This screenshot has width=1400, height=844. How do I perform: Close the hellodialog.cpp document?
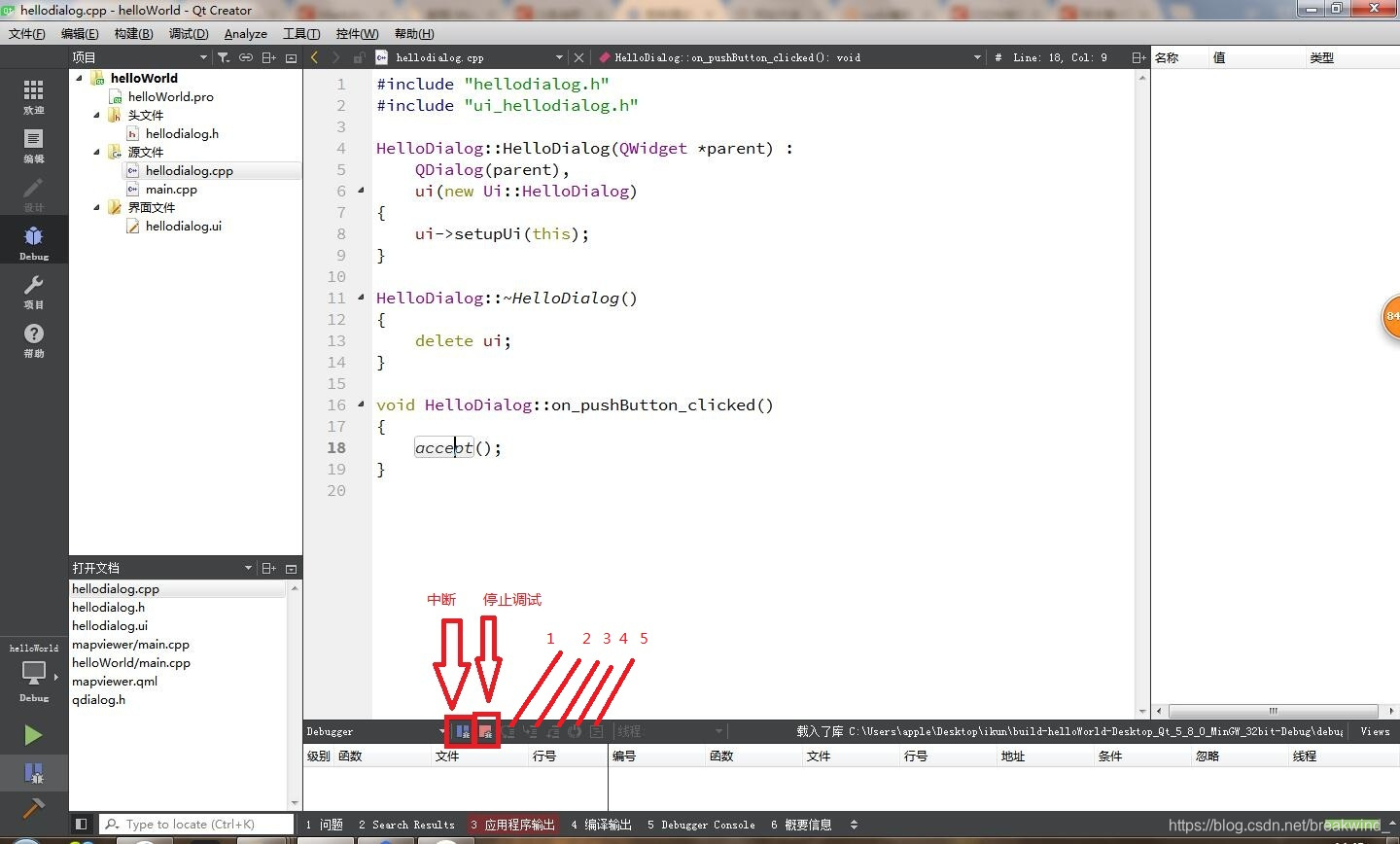pyautogui.click(x=578, y=57)
